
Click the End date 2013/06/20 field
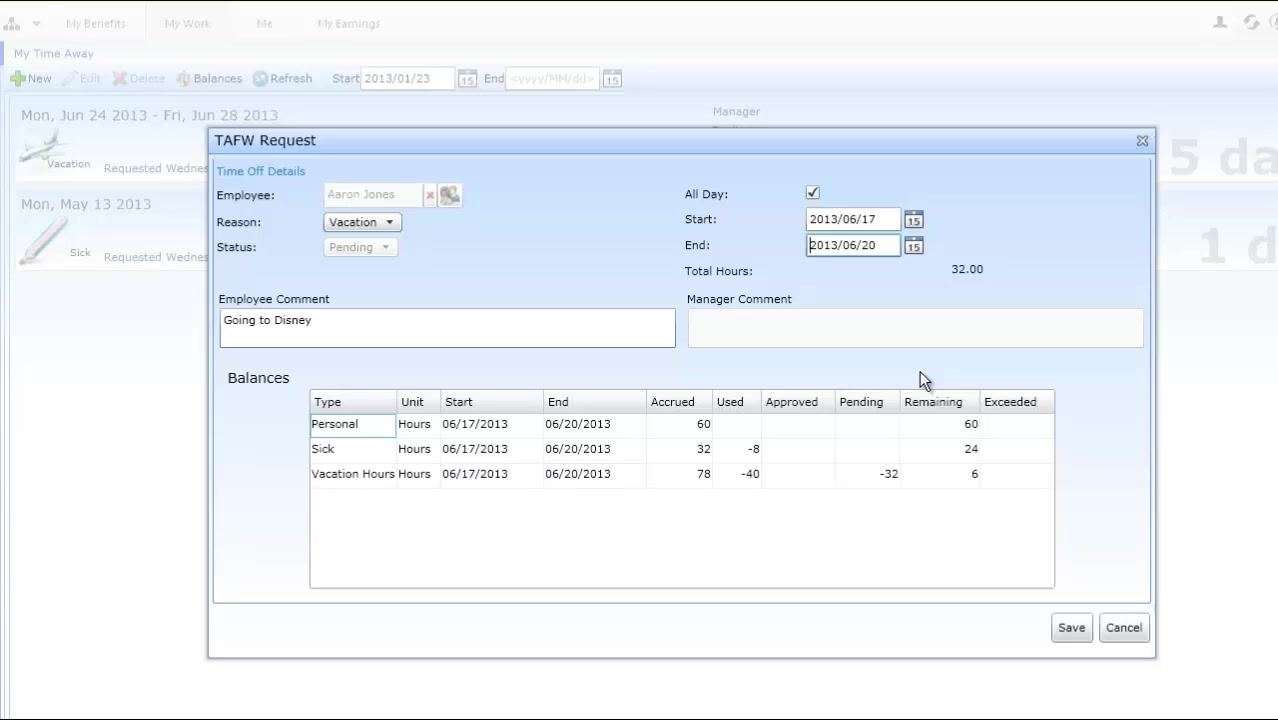click(x=853, y=245)
